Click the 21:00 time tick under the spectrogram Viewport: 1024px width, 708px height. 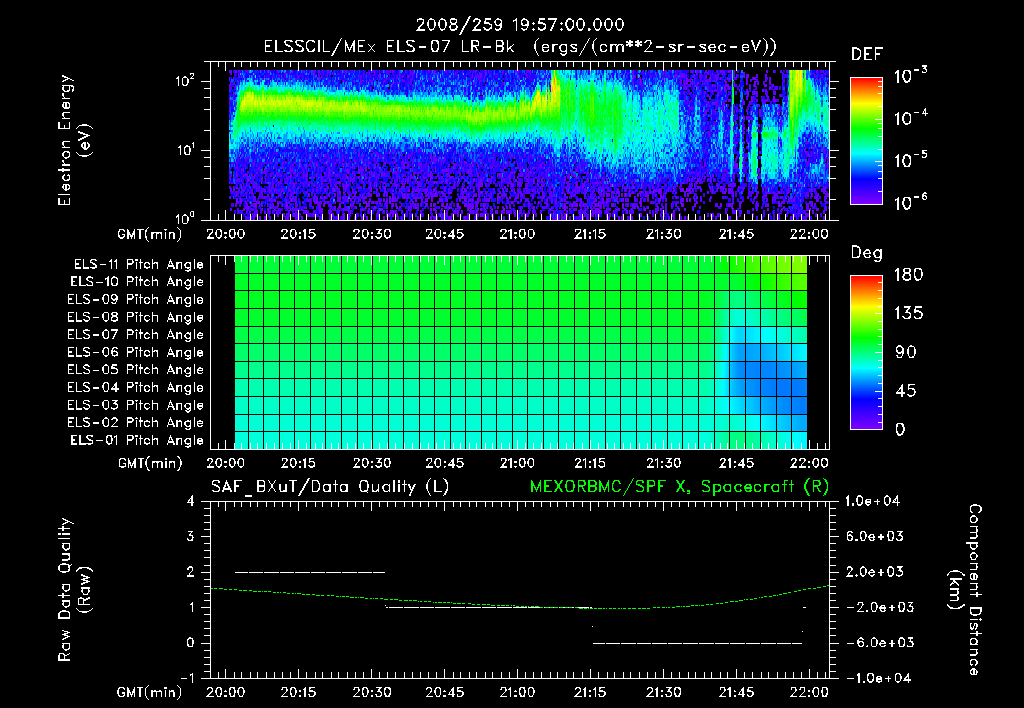[x=517, y=234]
